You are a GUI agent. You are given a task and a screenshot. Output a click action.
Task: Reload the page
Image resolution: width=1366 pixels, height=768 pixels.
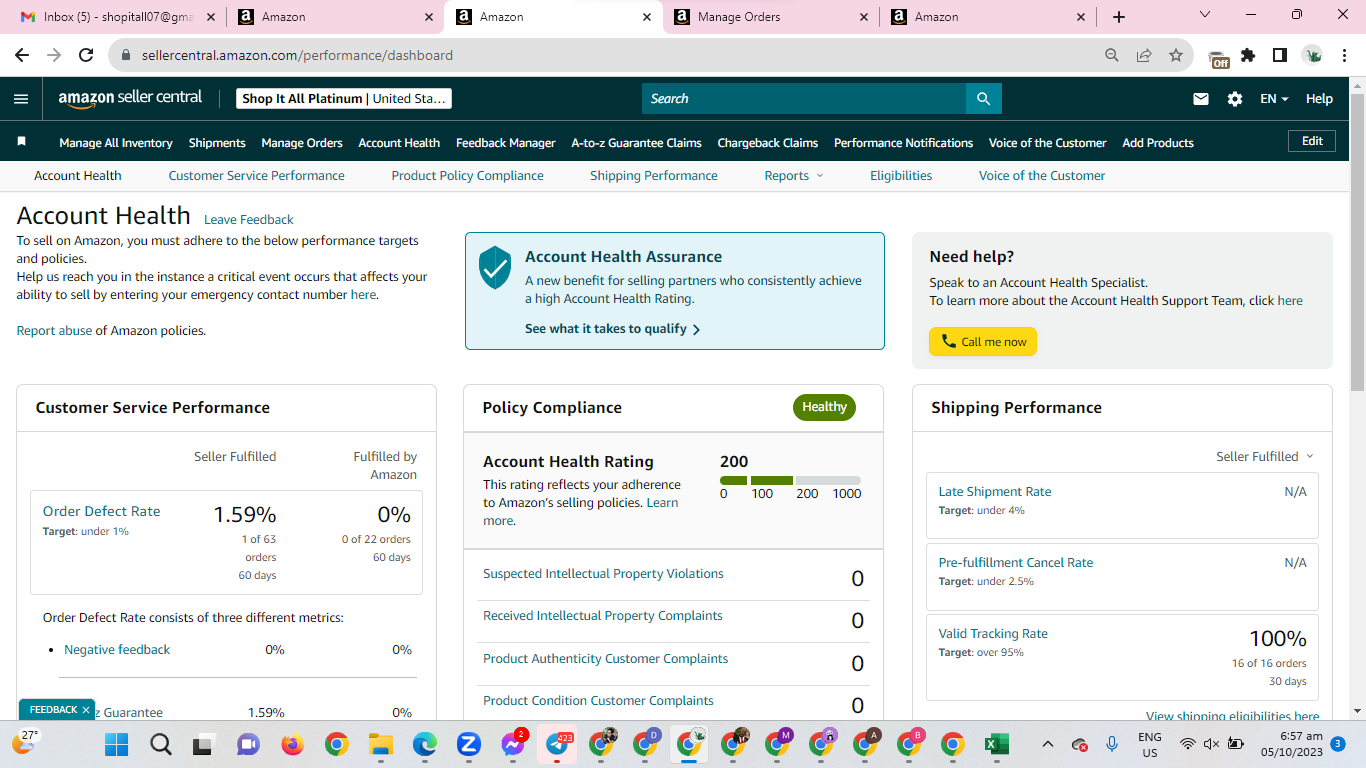pyautogui.click(x=86, y=56)
